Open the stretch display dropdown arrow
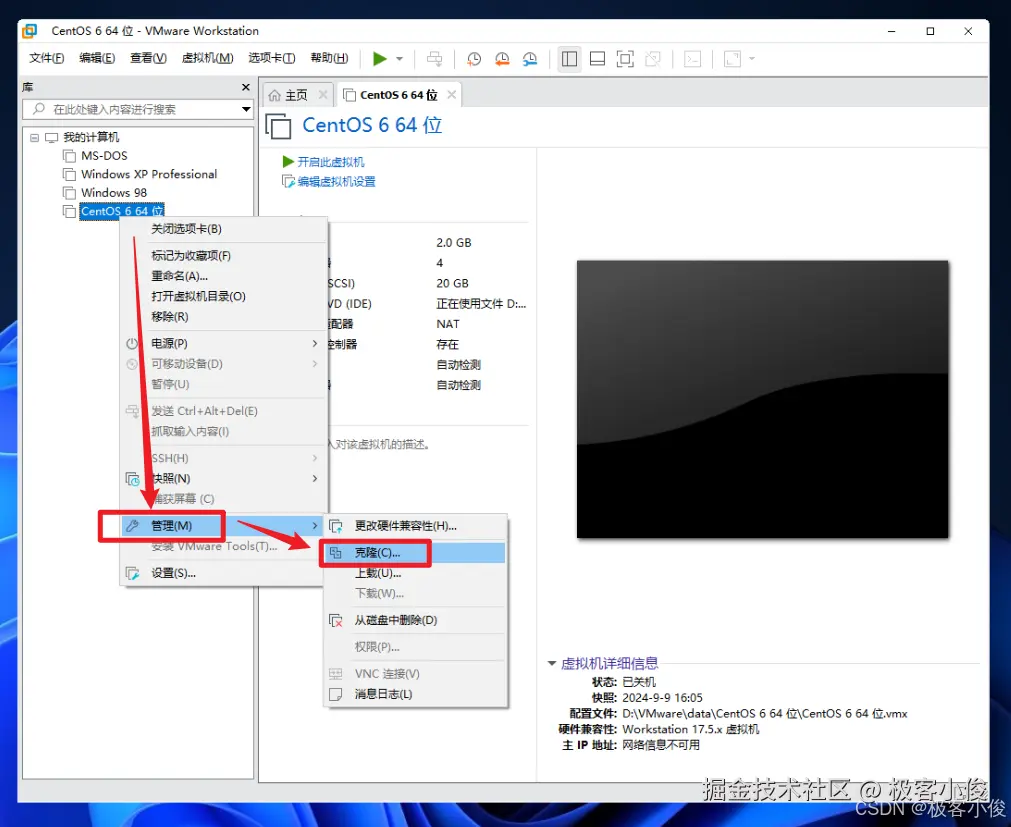 pyautogui.click(x=752, y=59)
